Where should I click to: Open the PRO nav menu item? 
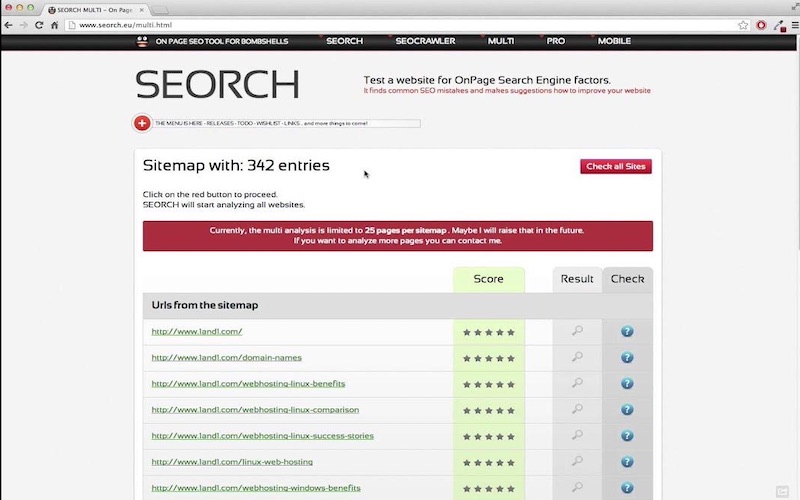coord(556,41)
